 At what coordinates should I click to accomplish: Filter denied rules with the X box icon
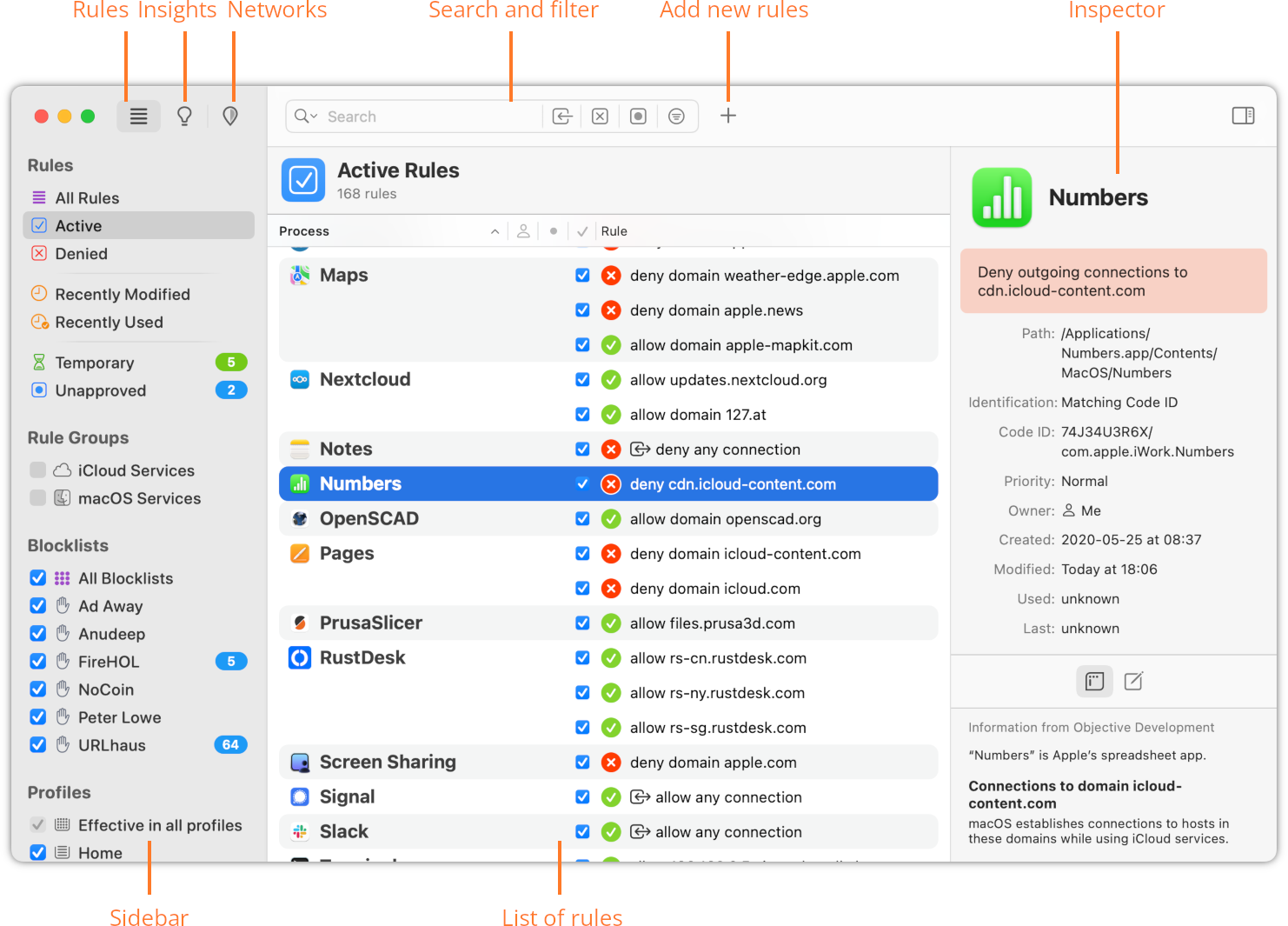(x=600, y=117)
